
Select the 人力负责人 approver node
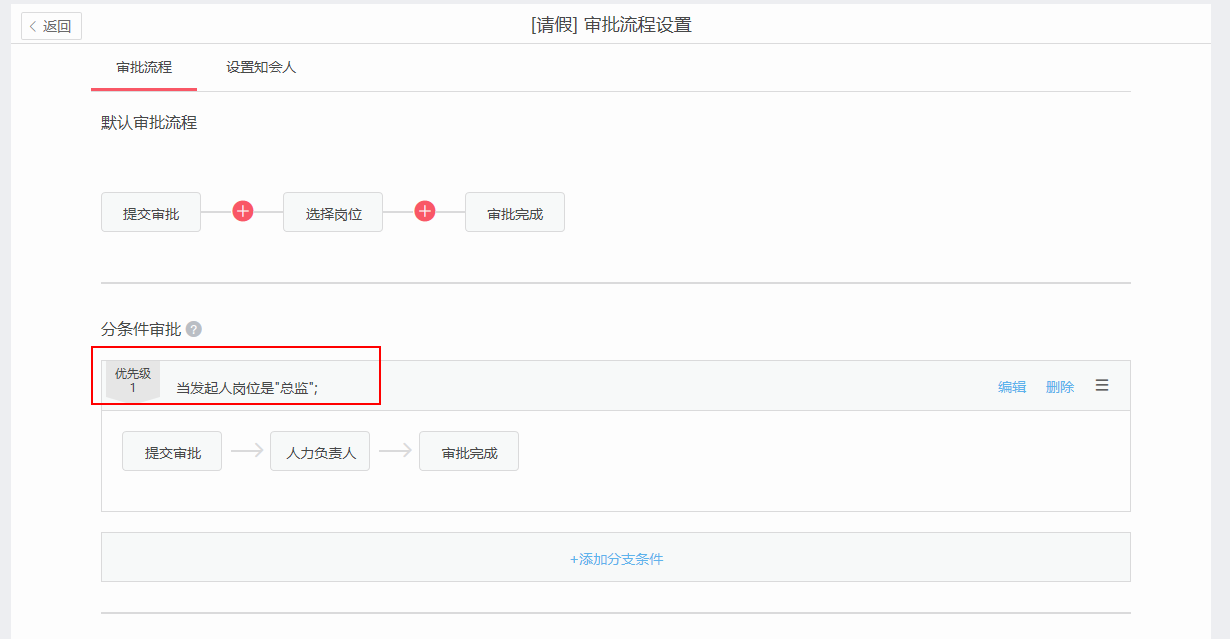[320, 452]
